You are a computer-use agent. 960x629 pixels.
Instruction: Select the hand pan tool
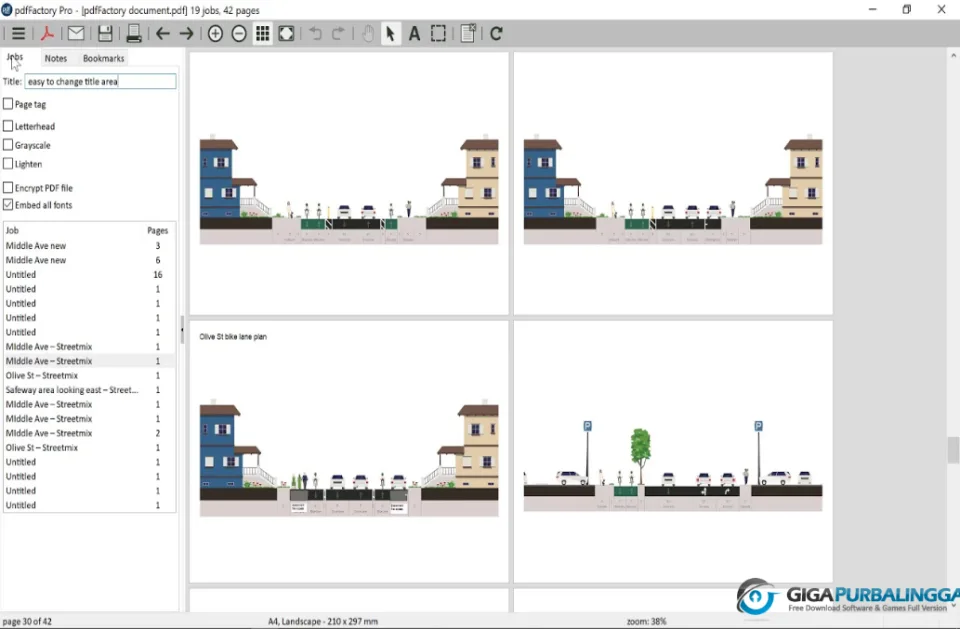[367, 34]
